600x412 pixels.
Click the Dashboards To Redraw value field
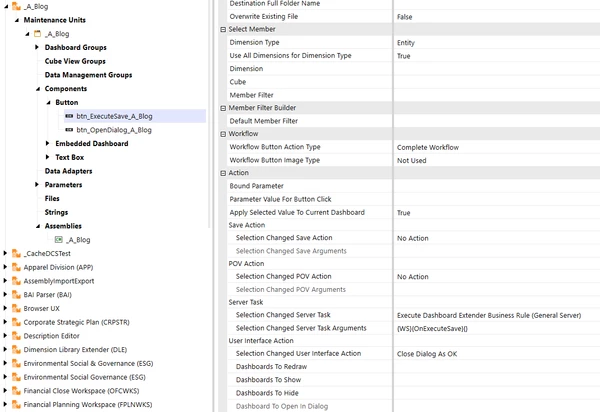[x=497, y=366]
